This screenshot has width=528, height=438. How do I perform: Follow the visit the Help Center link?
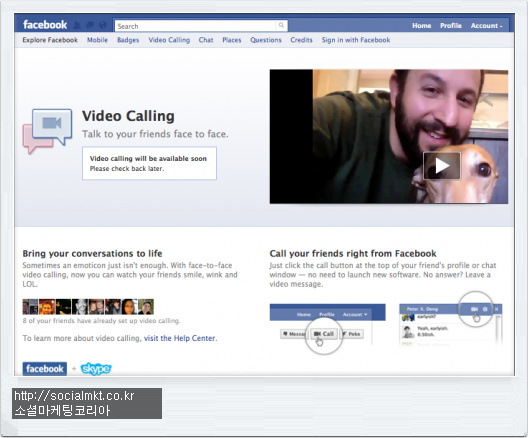click(x=180, y=338)
